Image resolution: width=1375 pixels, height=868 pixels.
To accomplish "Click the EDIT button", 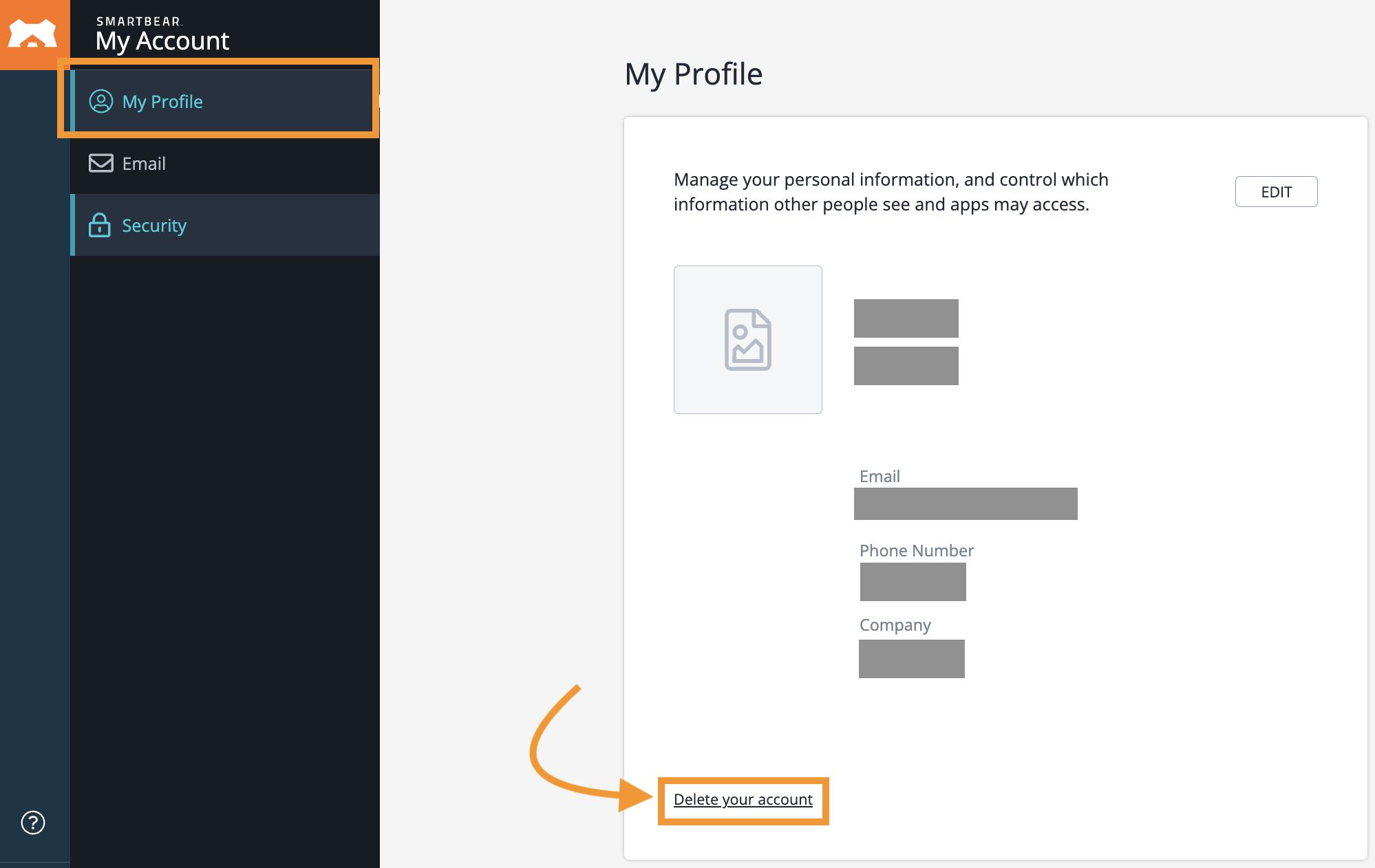I will pyautogui.click(x=1275, y=191).
